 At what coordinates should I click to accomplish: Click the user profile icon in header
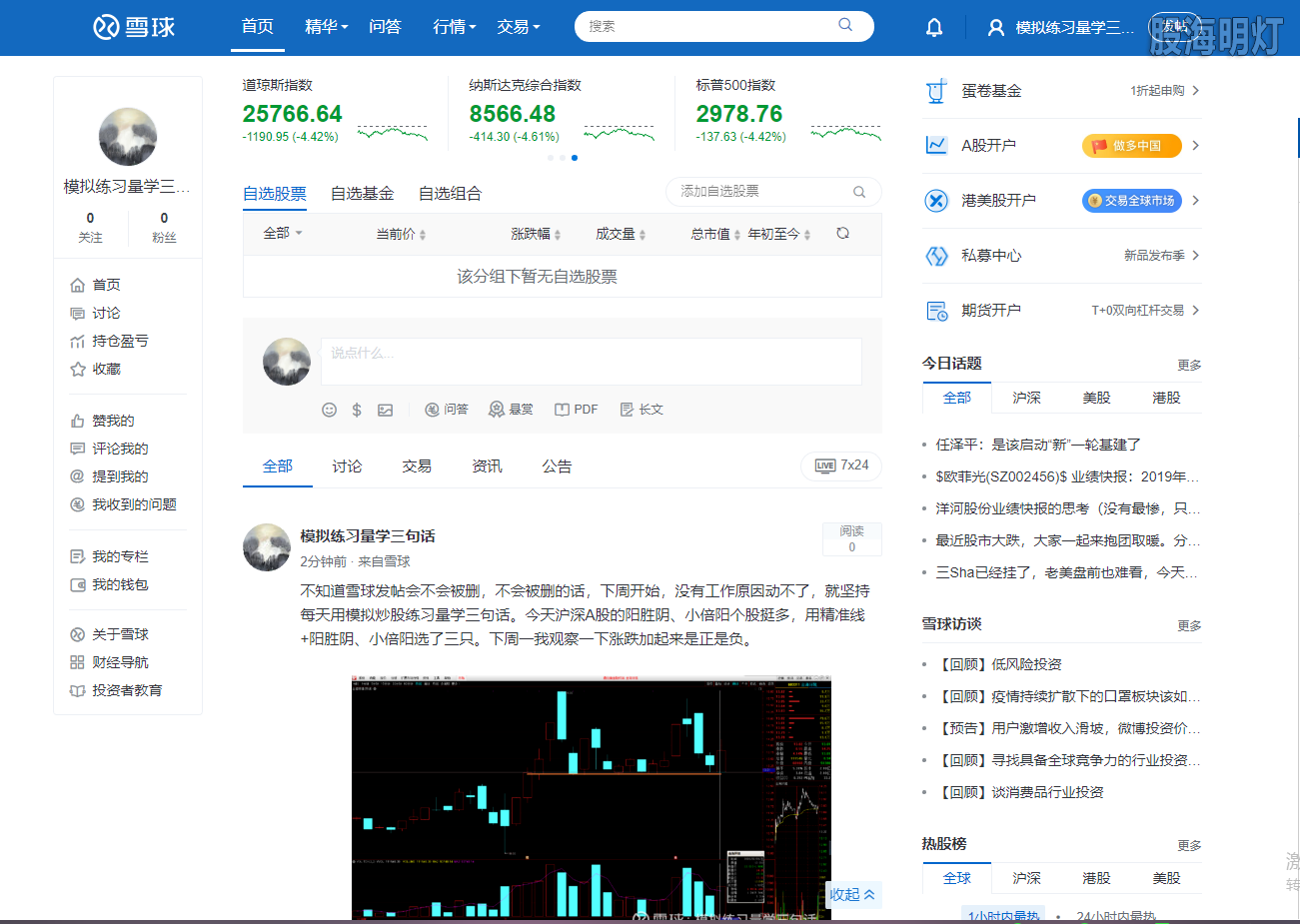pos(995,28)
